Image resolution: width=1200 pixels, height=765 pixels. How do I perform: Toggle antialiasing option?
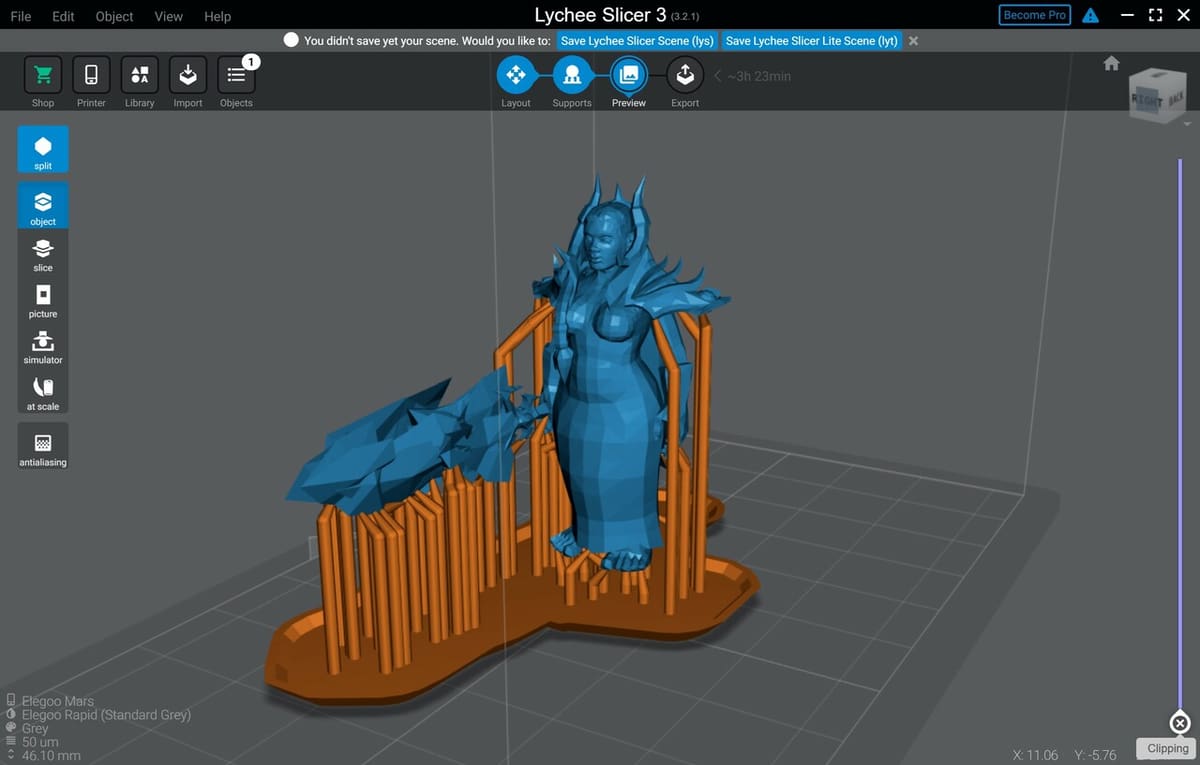click(43, 447)
